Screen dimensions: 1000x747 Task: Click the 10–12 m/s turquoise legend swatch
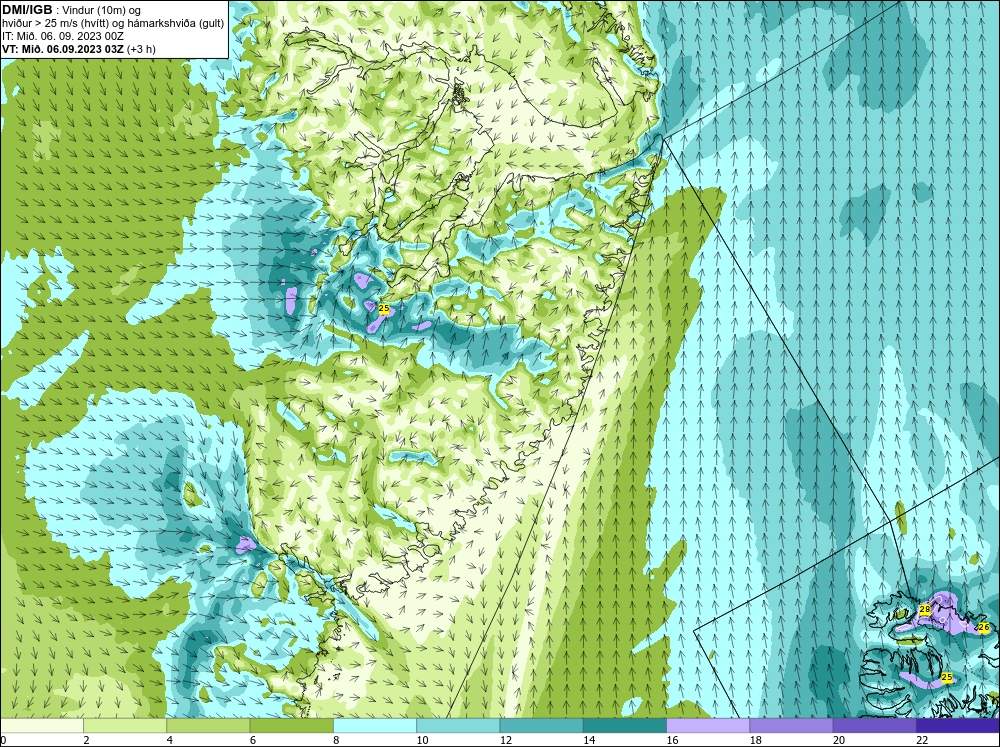pyautogui.click(x=458, y=725)
